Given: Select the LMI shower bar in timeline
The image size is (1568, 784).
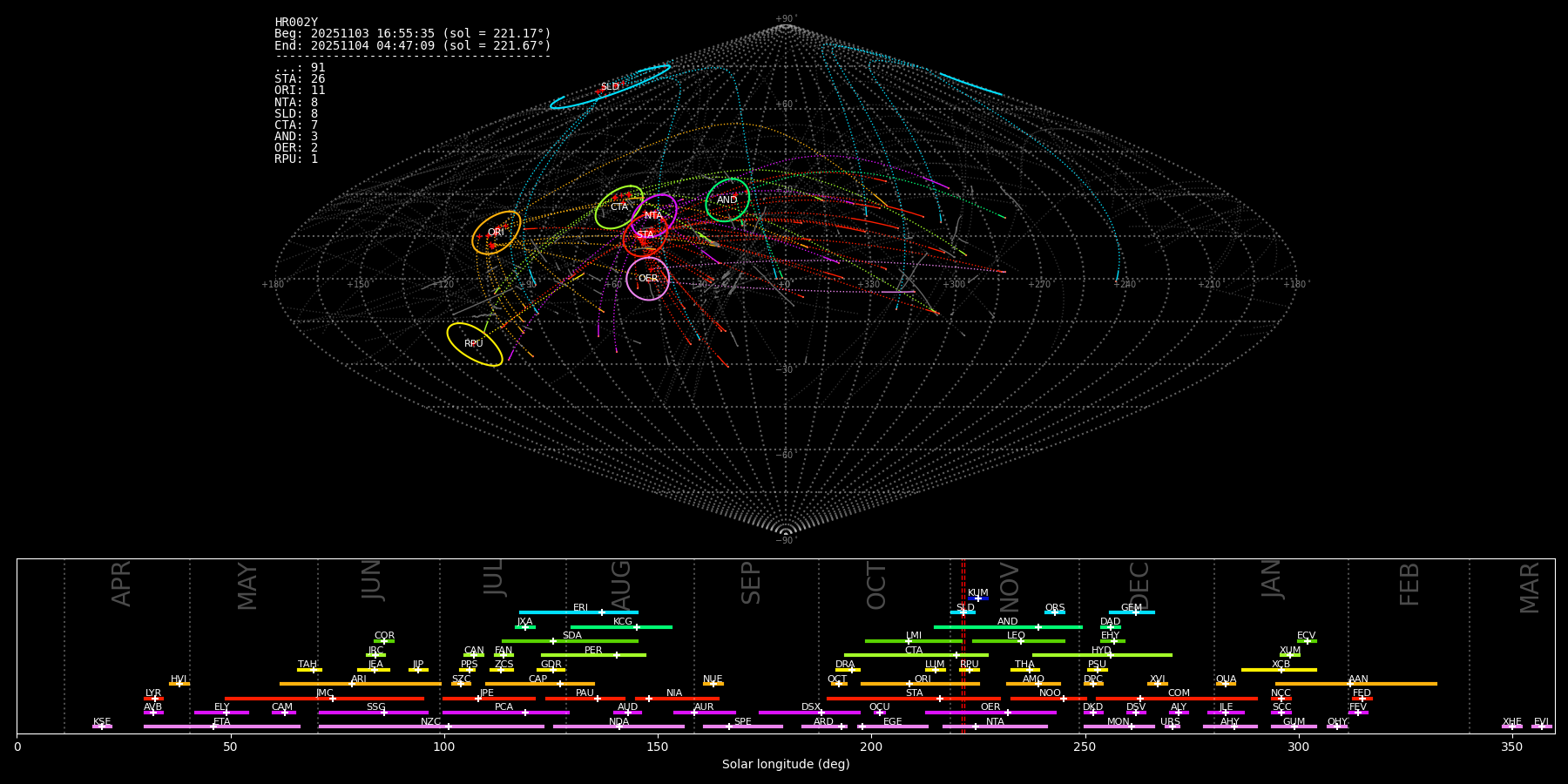Looking at the screenshot, I should 914,641.
